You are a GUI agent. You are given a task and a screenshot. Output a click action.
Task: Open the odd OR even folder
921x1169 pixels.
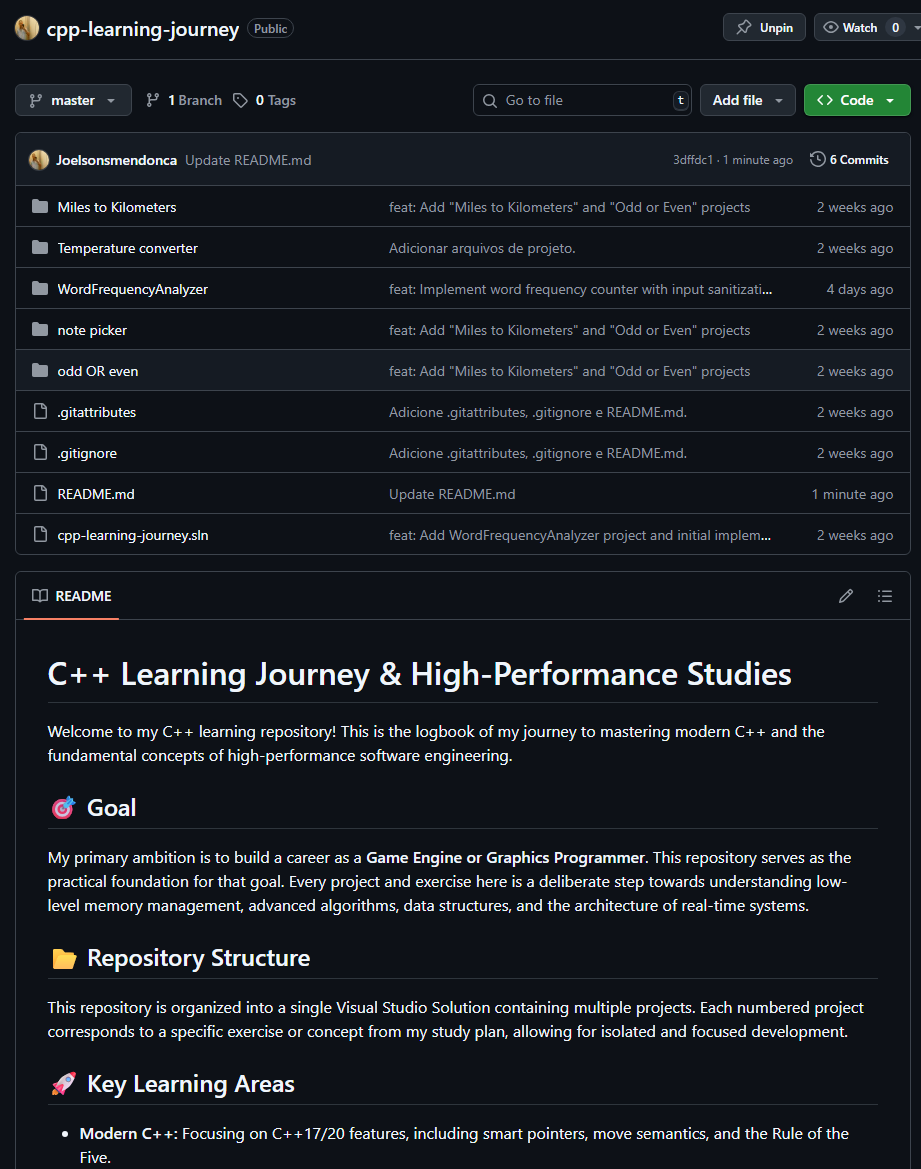point(98,371)
